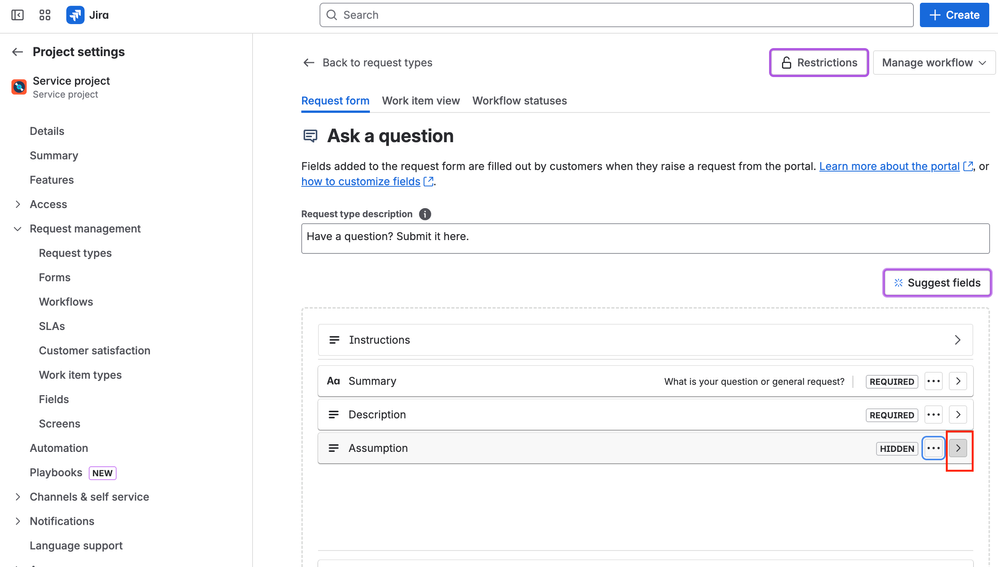This screenshot has width=998, height=567.
Task: Open the how to customize fields link
Action: point(361,181)
